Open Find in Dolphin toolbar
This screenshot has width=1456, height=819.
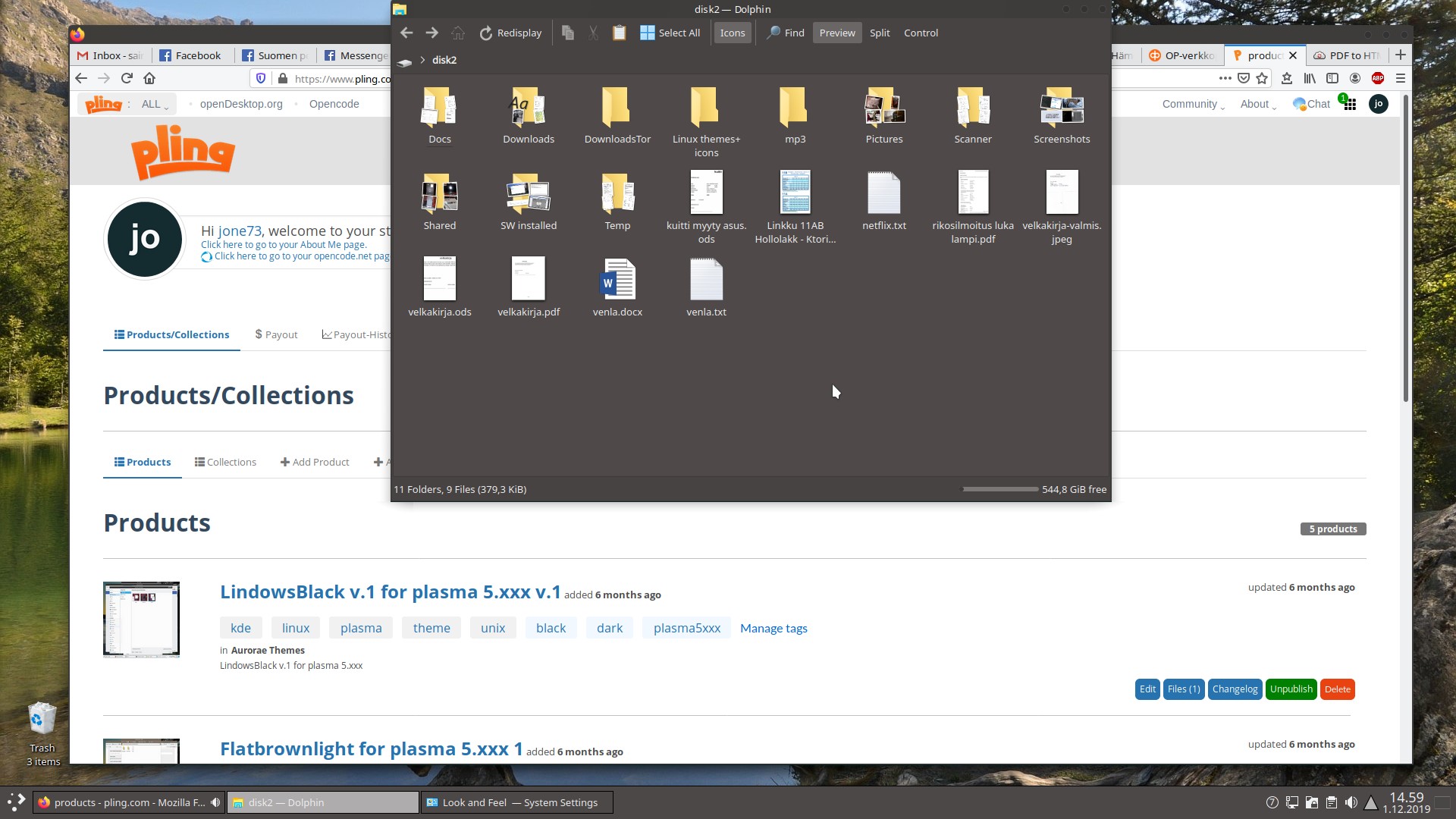[x=786, y=33]
